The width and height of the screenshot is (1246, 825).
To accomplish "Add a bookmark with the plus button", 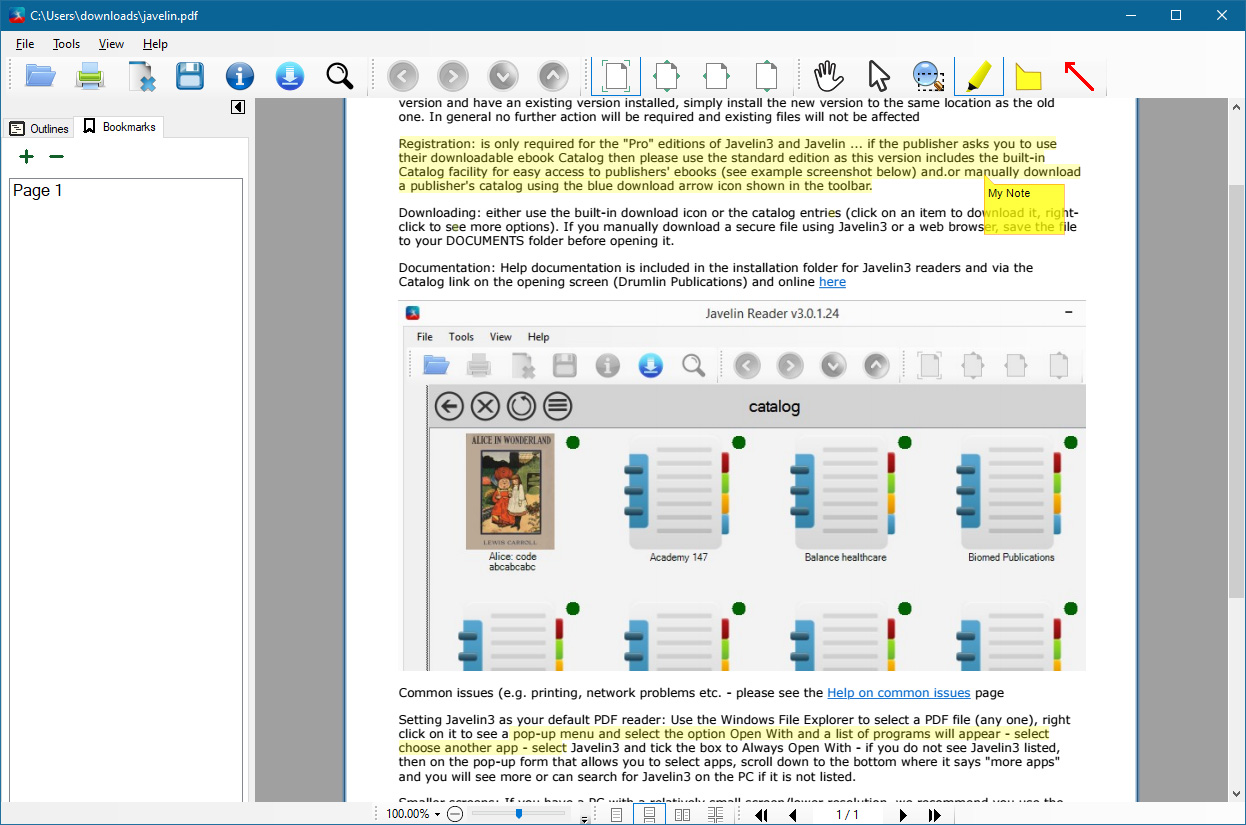I will [26, 156].
